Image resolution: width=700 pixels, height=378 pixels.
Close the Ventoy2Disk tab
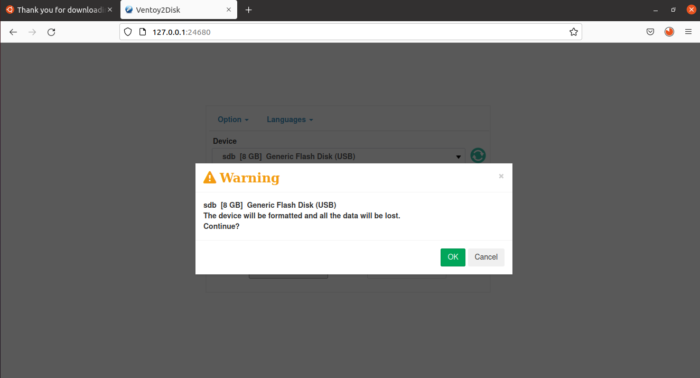pos(229,9)
